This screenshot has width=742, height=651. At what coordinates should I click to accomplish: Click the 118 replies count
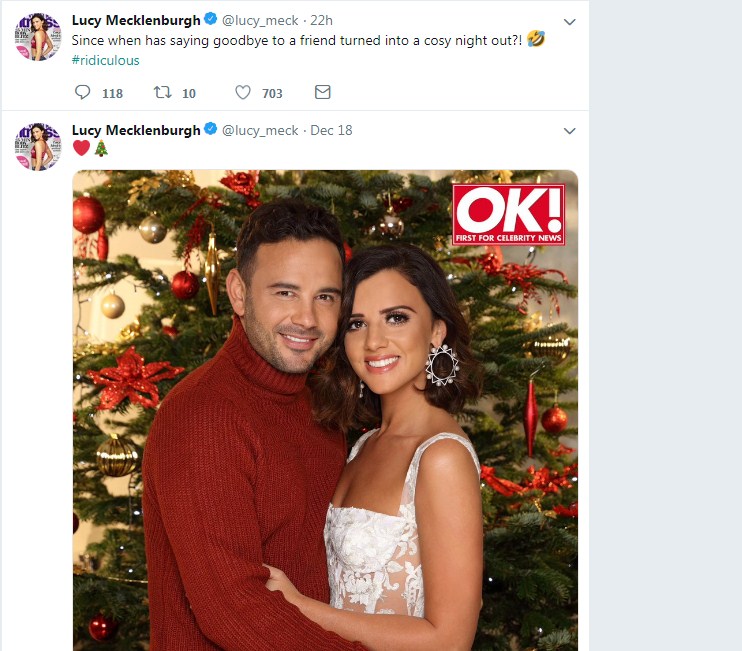click(113, 93)
